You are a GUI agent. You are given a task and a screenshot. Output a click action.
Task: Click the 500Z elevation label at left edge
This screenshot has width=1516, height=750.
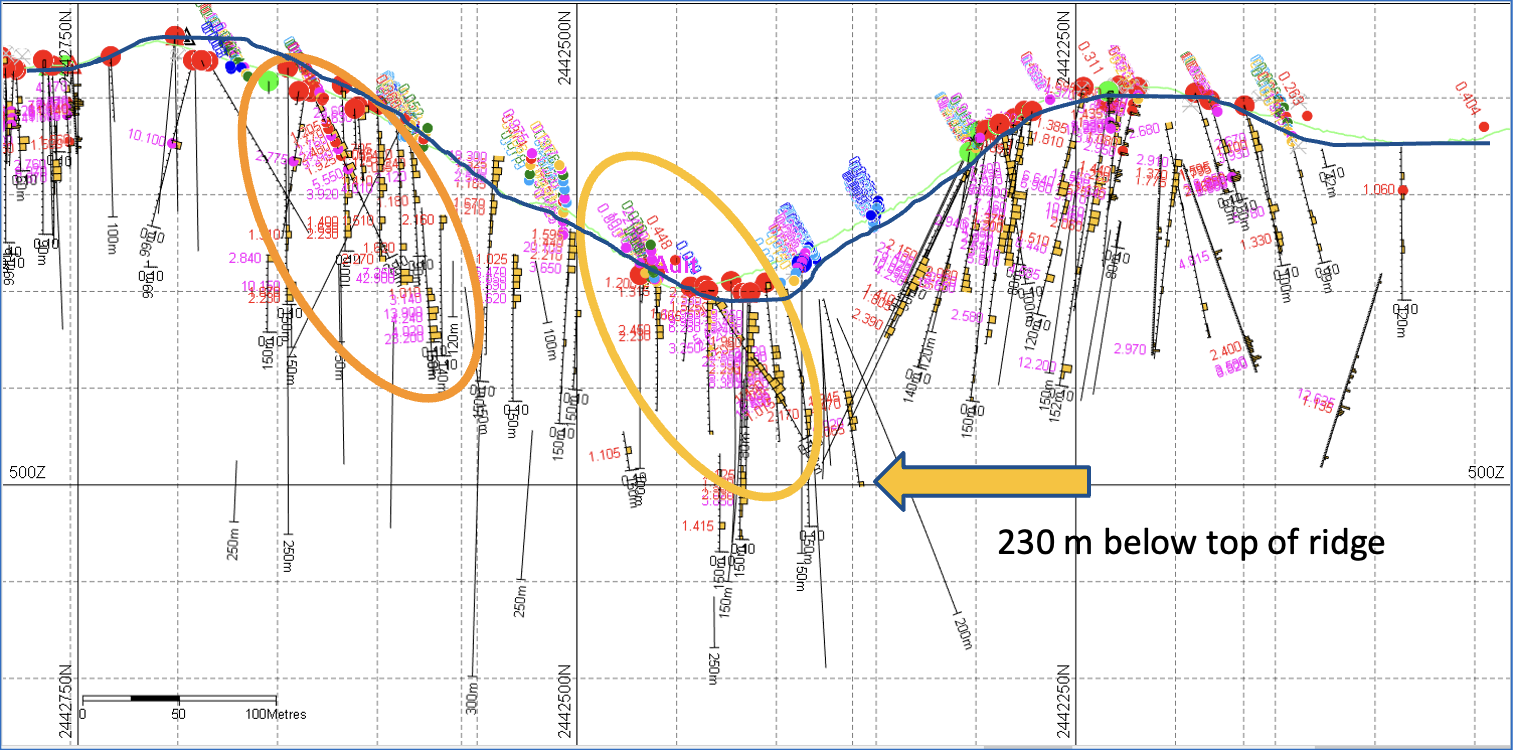coord(26,472)
